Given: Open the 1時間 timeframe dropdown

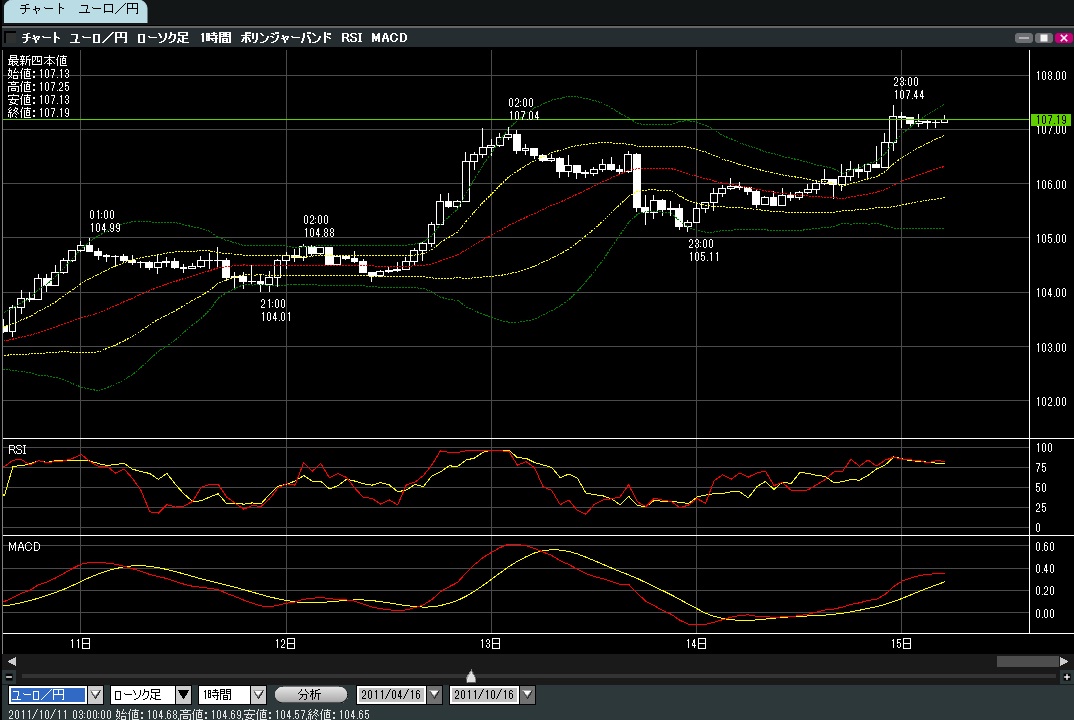Looking at the screenshot, I should coord(258,695).
